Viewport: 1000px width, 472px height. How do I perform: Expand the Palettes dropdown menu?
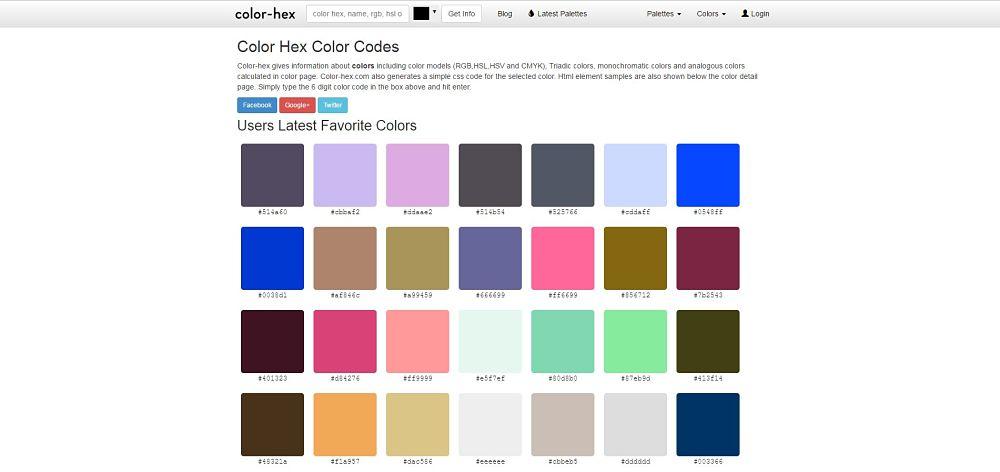pyautogui.click(x=663, y=14)
